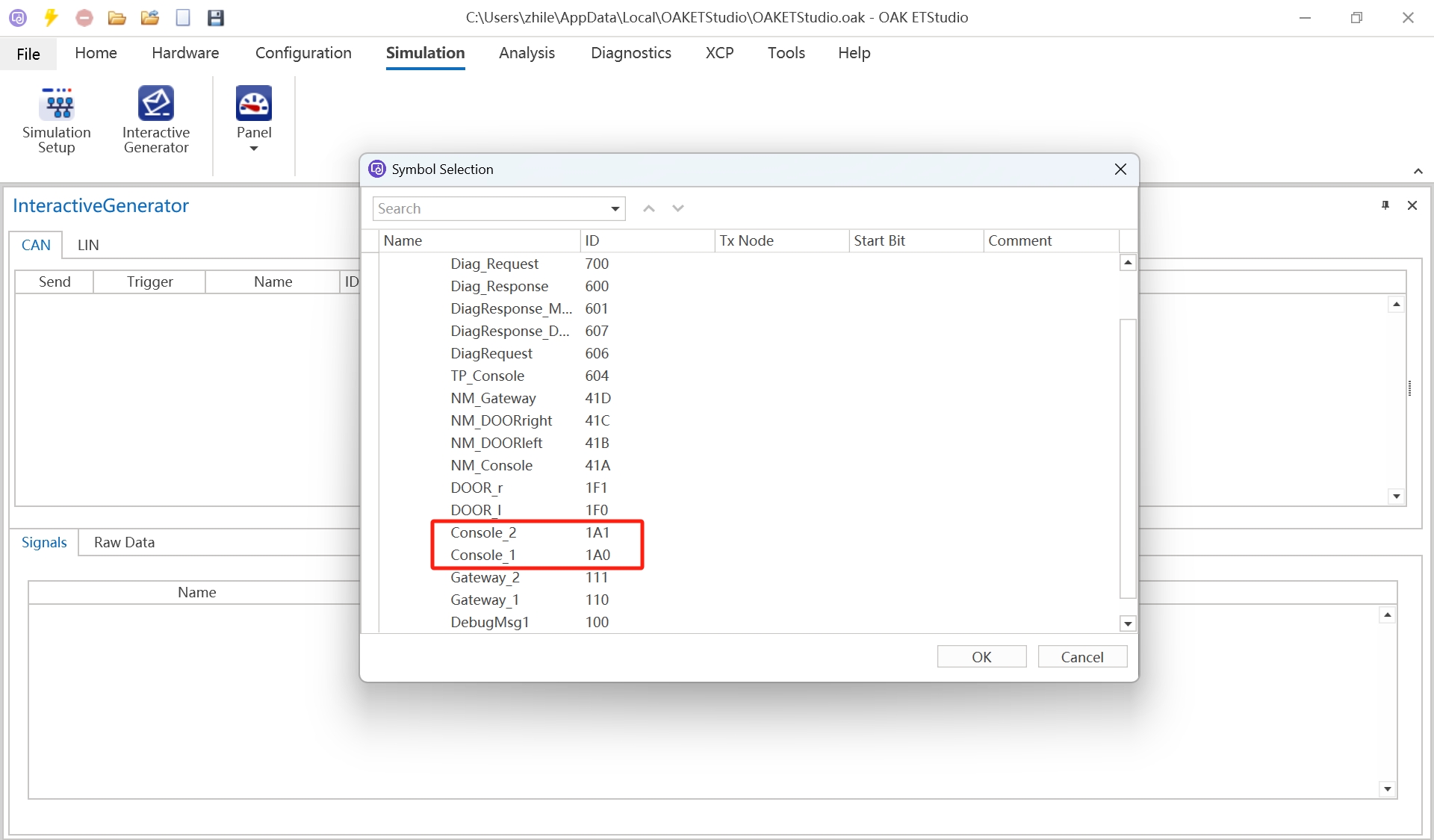
Task: Click the yellow lightning bolt start icon
Action: tap(51, 17)
